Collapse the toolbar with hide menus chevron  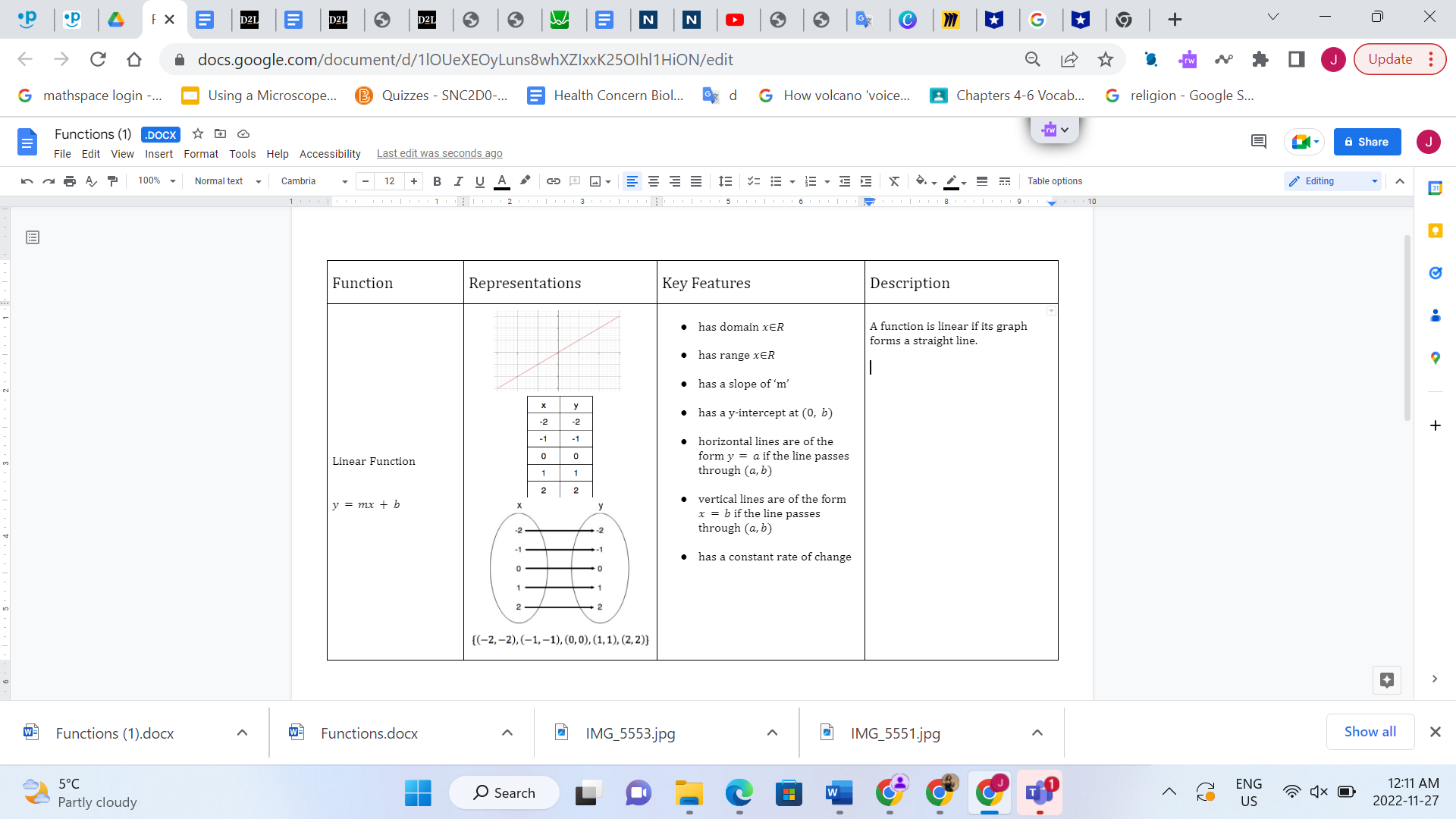pyautogui.click(x=1400, y=181)
